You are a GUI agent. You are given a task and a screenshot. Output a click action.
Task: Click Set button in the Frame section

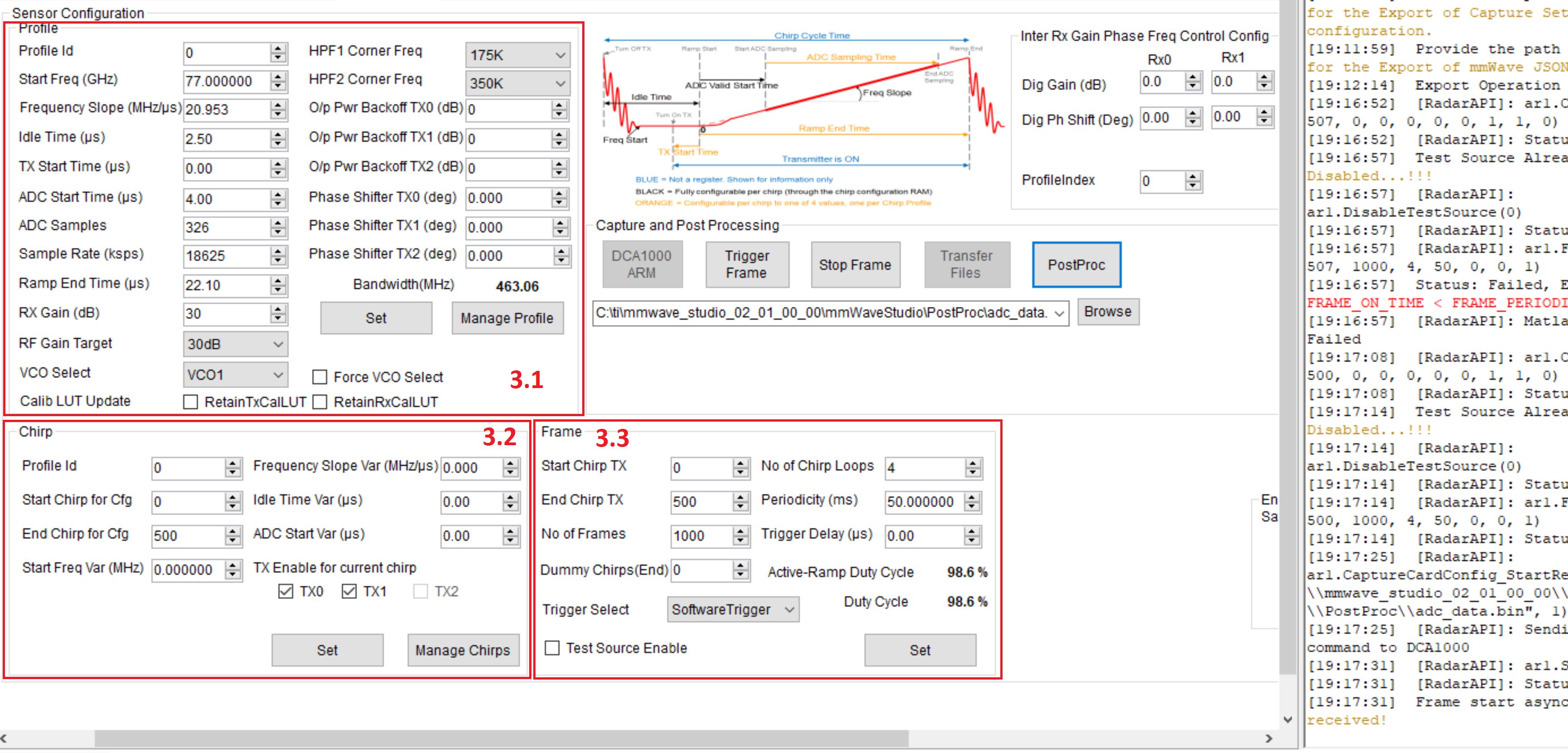920,650
